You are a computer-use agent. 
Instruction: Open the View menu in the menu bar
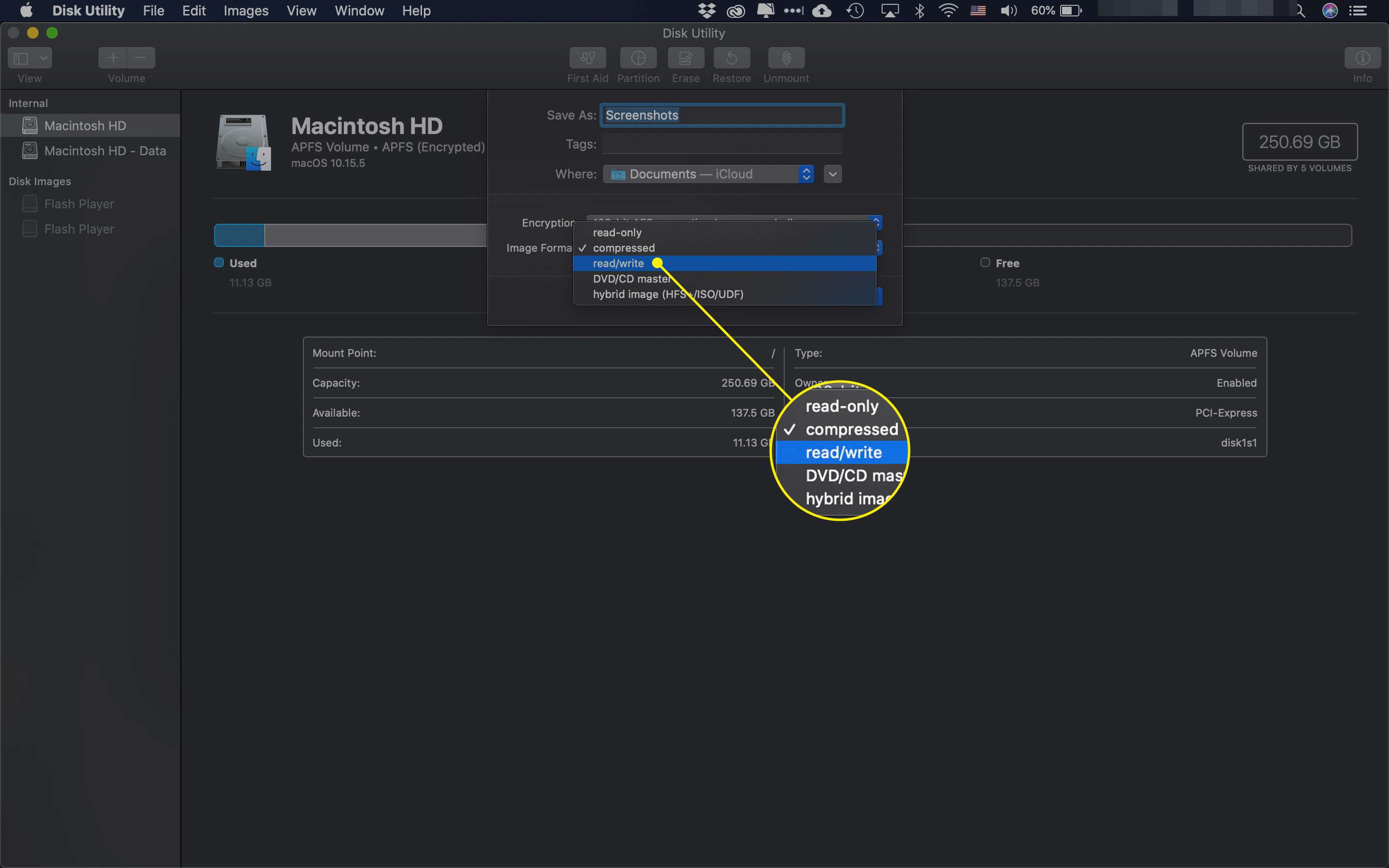[301, 10]
